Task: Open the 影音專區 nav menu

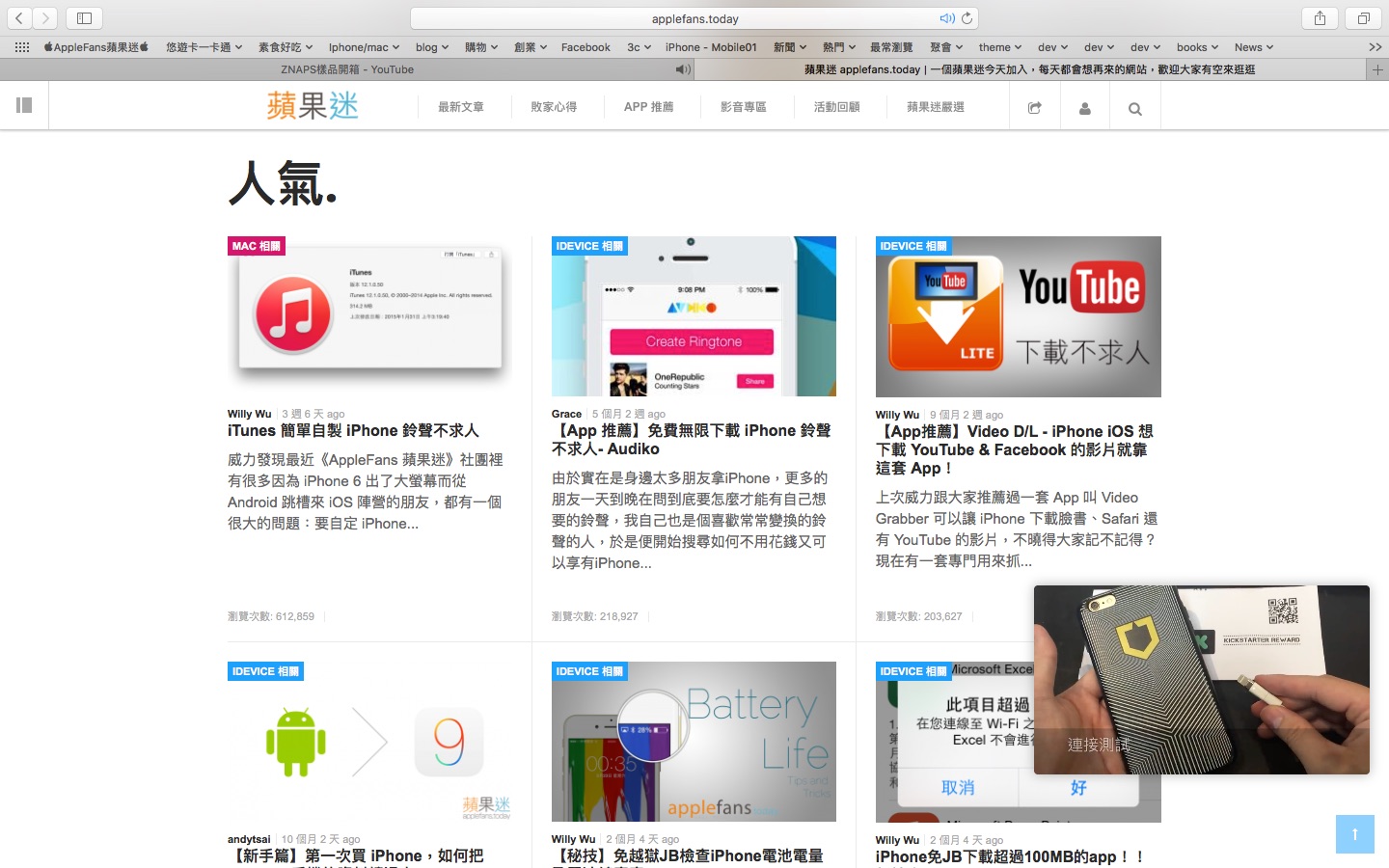Action: 743,107
